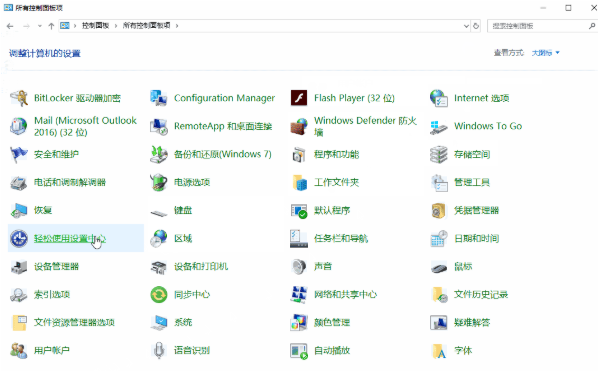
Task: Open the 日期和时间 icon
Action: point(439,239)
